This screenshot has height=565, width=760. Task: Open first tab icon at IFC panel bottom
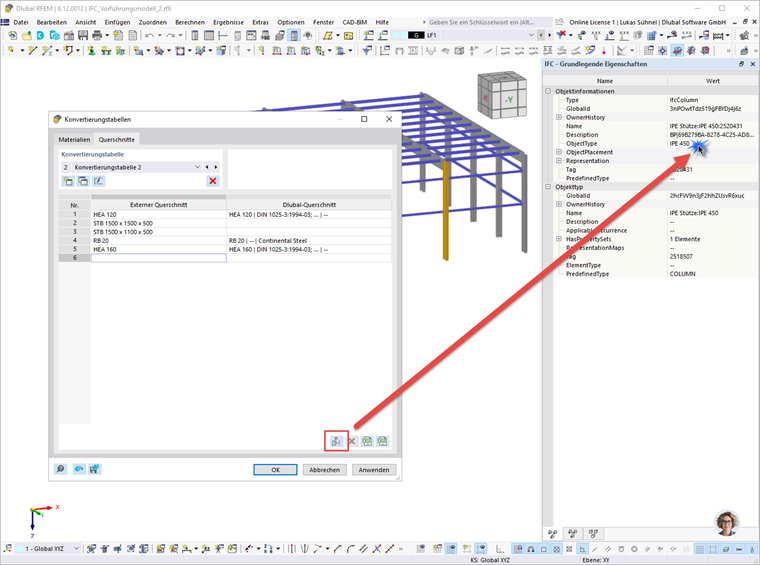pyautogui.click(x=552, y=534)
